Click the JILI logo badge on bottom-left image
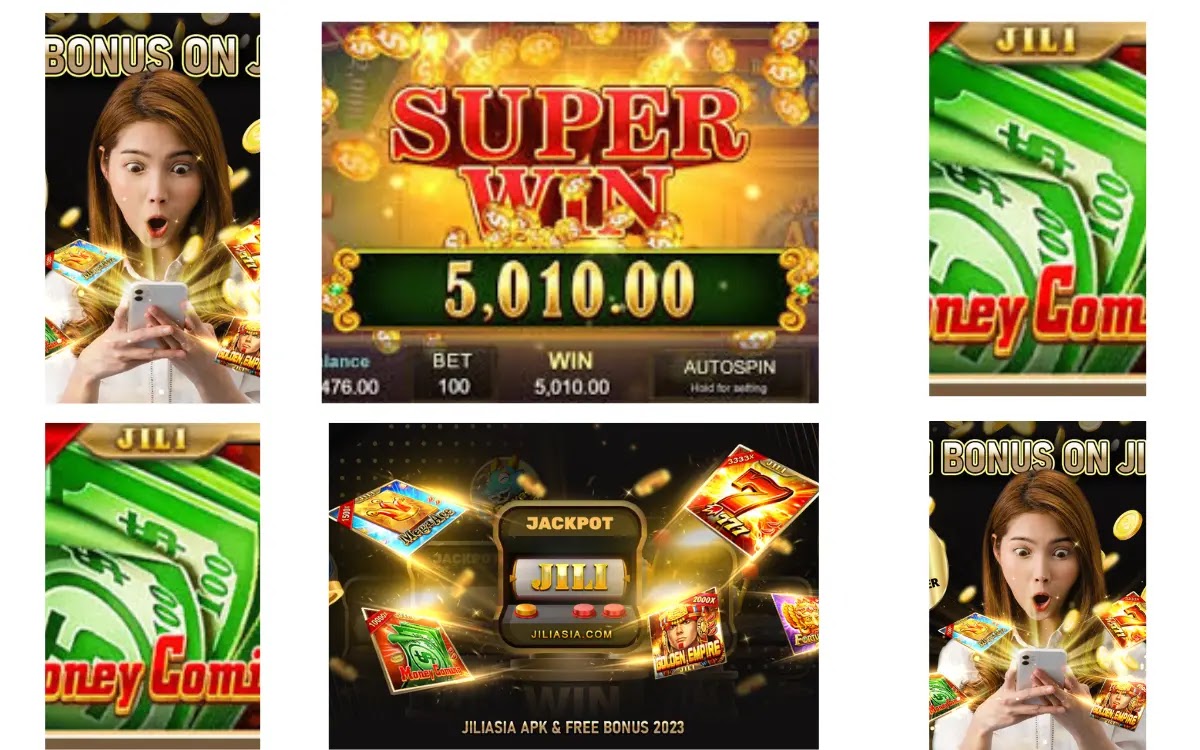The image size is (1200, 750). point(153,440)
